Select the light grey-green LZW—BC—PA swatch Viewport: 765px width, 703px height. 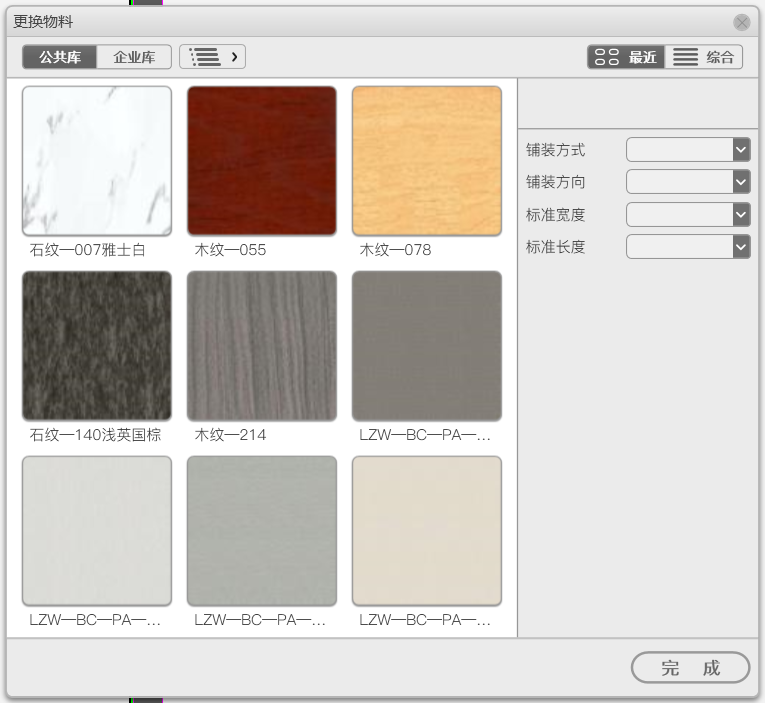click(262, 531)
